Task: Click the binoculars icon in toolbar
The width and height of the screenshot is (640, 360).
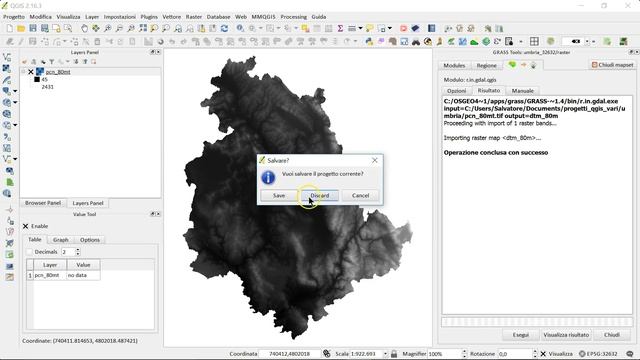Action: (416, 42)
